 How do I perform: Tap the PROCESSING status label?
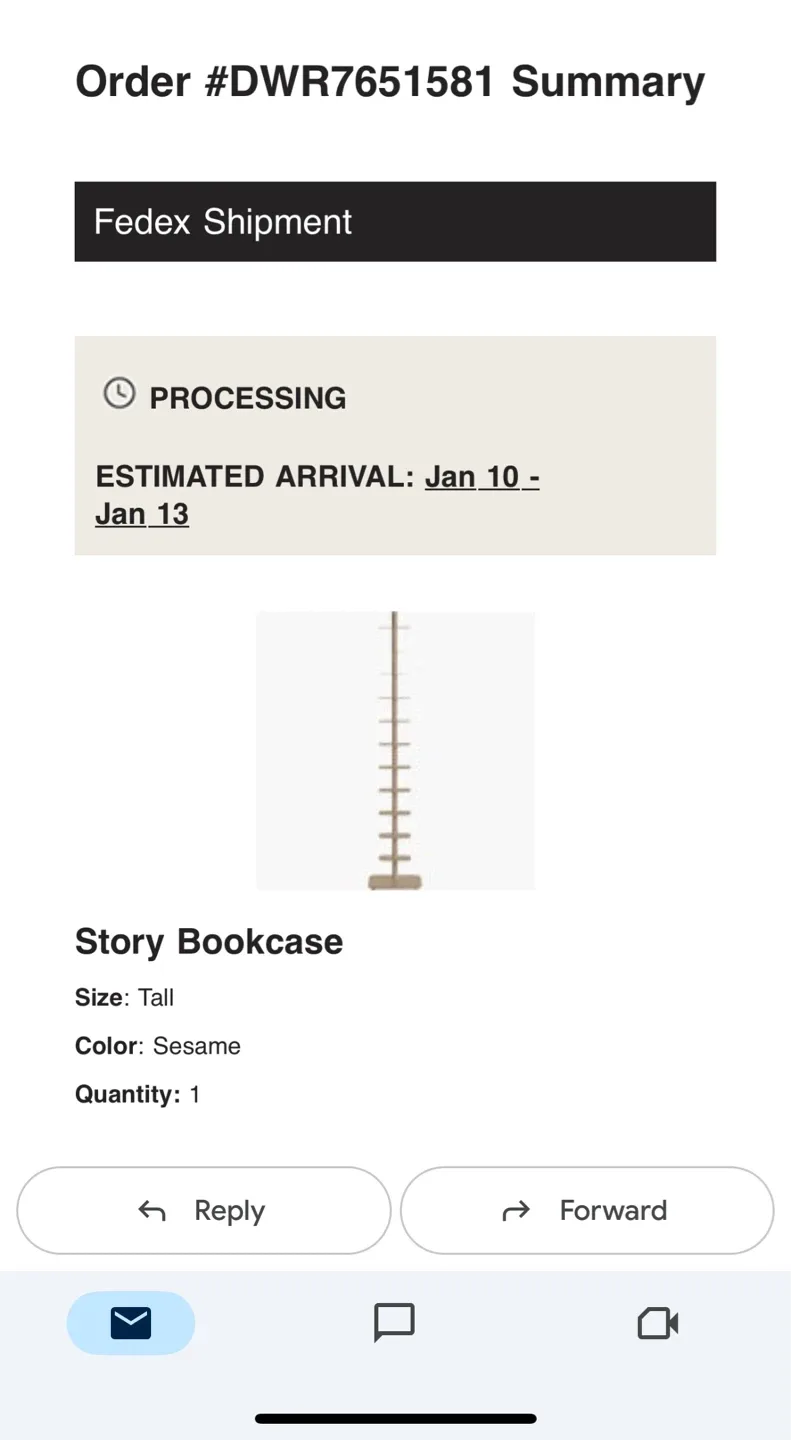click(x=247, y=398)
